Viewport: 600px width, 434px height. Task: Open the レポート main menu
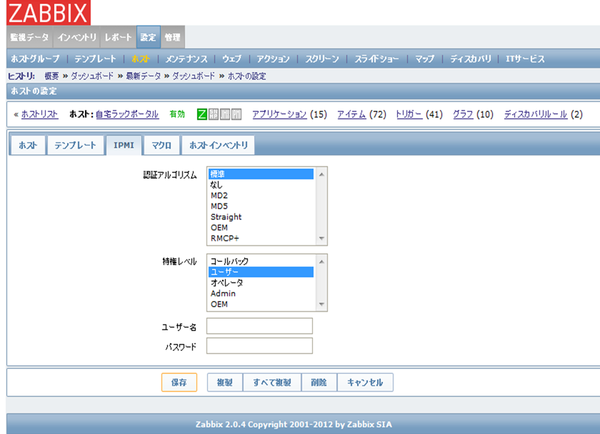118,37
